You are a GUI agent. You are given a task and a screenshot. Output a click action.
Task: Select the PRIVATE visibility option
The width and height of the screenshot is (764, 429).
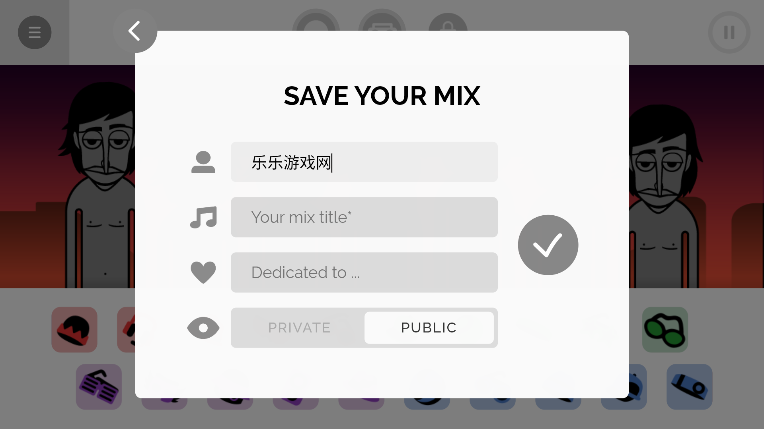[x=299, y=328]
